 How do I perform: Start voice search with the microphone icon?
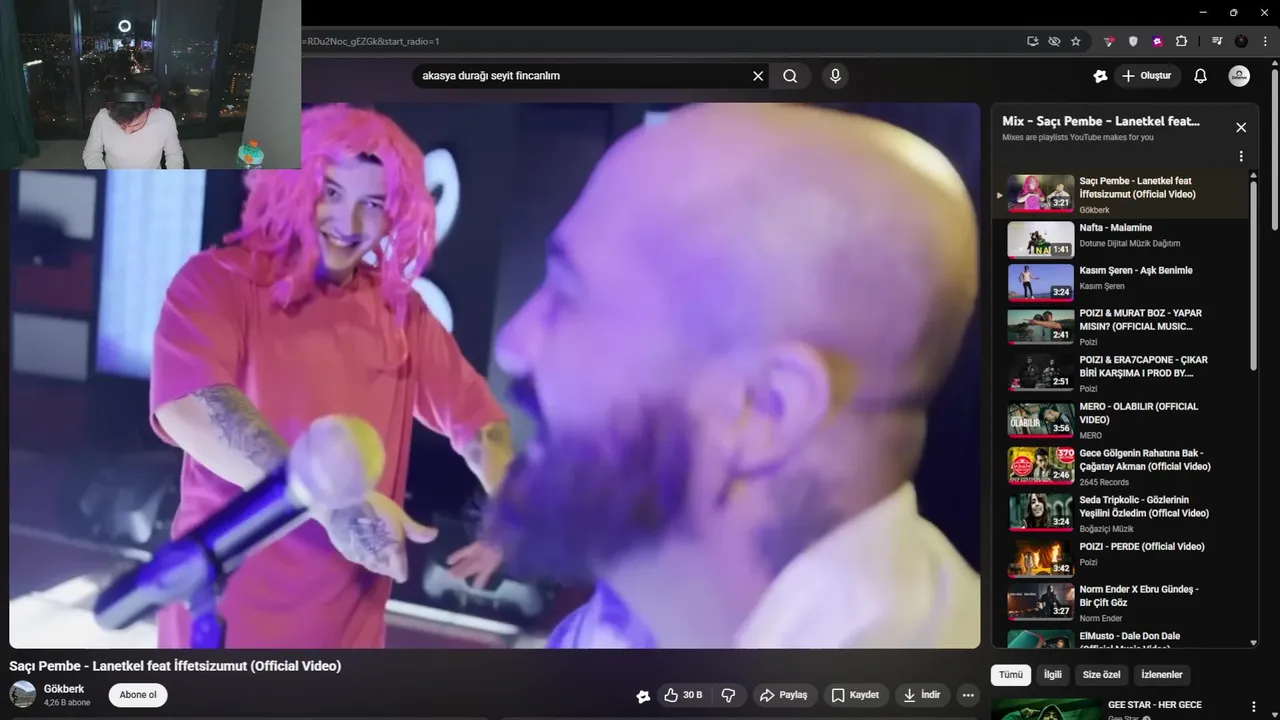pyautogui.click(x=835, y=76)
